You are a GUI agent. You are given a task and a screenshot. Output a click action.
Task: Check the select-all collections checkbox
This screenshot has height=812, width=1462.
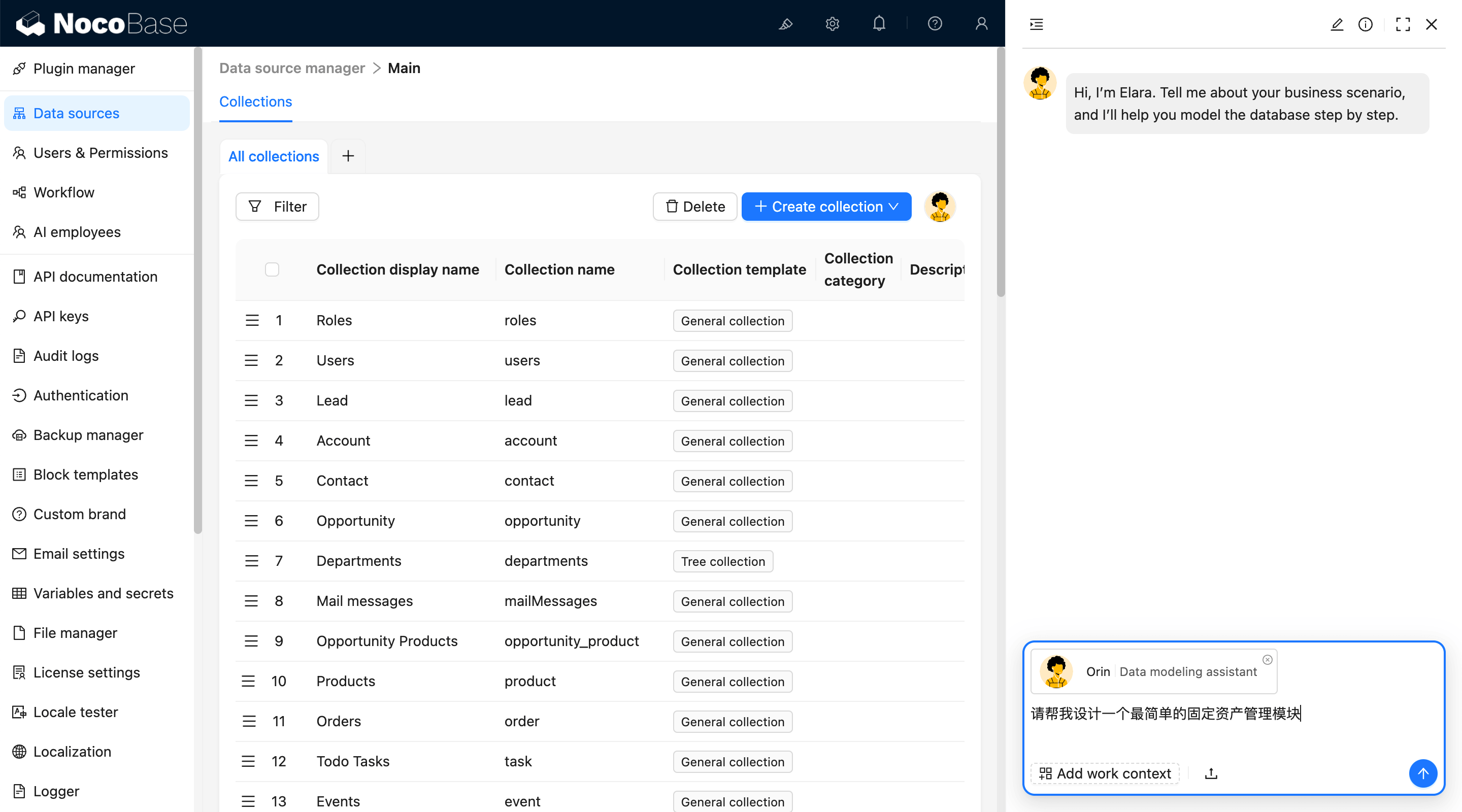(x=272, y=269)
